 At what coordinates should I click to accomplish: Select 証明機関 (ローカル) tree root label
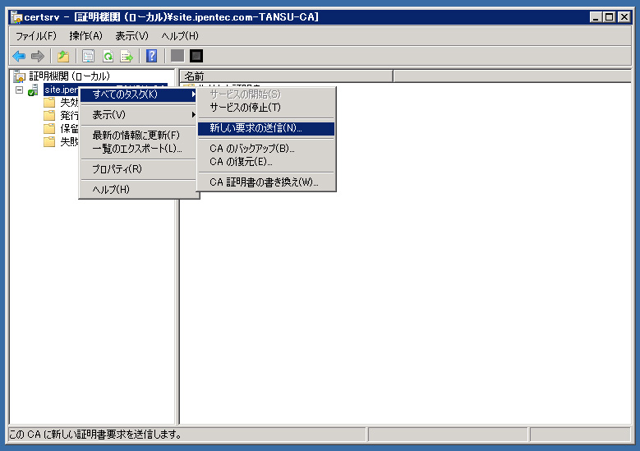point(69,76)
